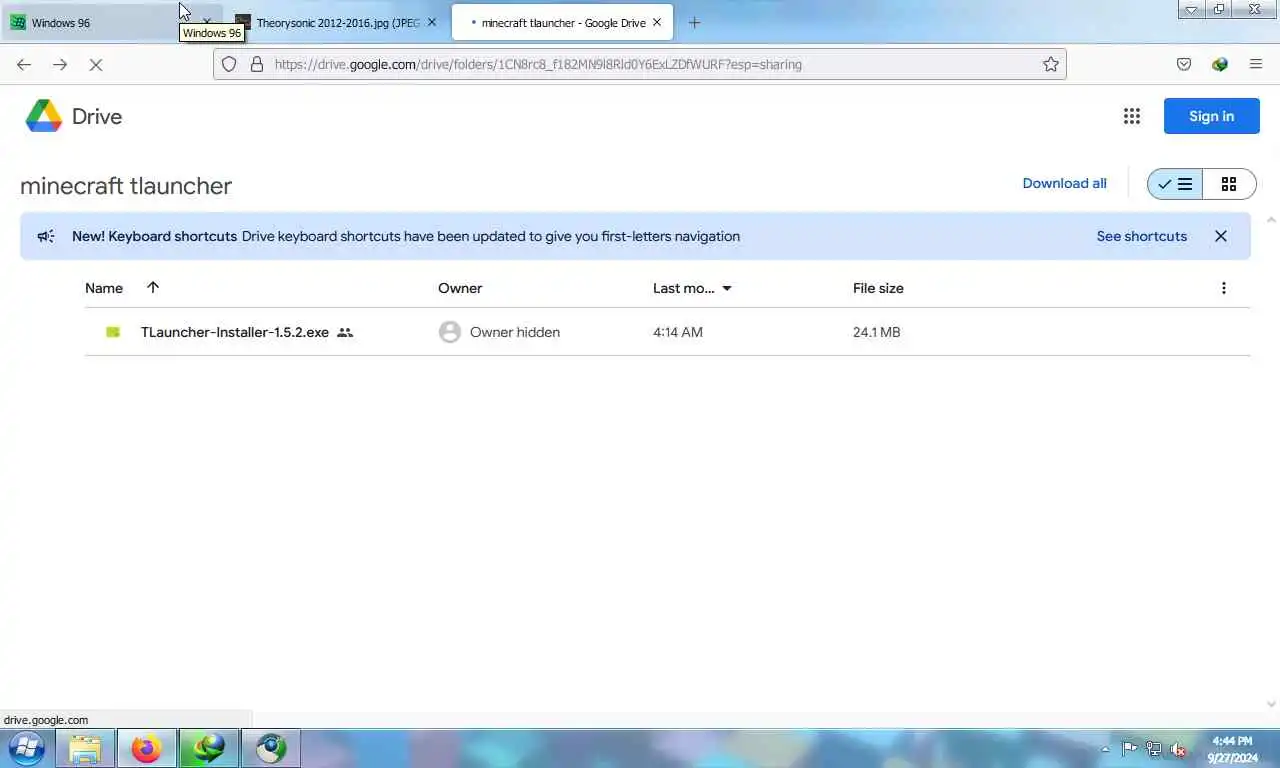
Task: Go forward in browser history
Action: pos(60,64)
